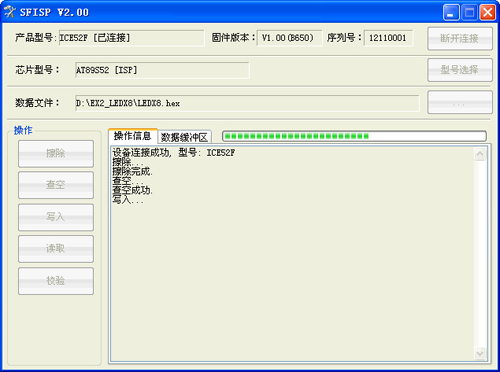Open the 型号选择 chip model selector
The image size is (500, 372).
coord(460,70)
